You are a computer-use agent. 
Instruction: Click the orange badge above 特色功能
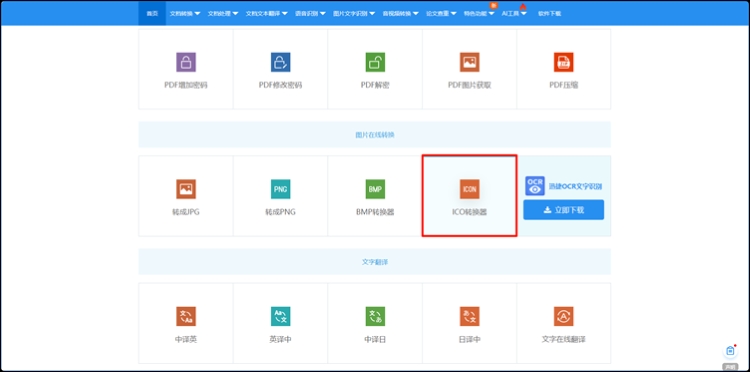(x=494, y=5)
